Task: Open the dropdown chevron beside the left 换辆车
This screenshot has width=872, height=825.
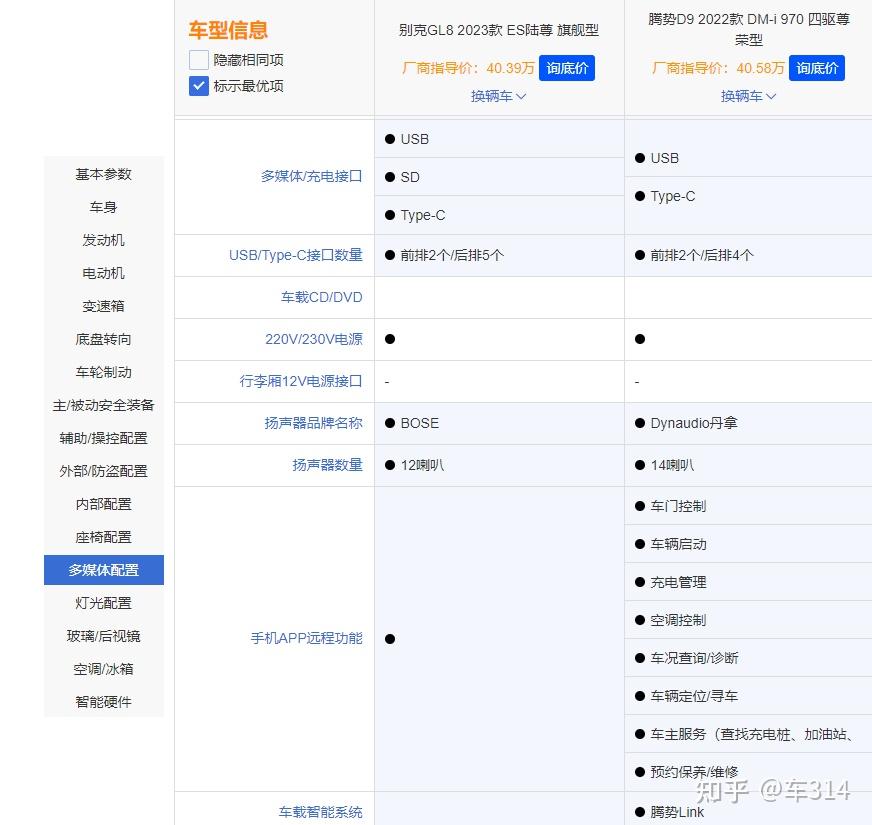Action: [520, 96]
